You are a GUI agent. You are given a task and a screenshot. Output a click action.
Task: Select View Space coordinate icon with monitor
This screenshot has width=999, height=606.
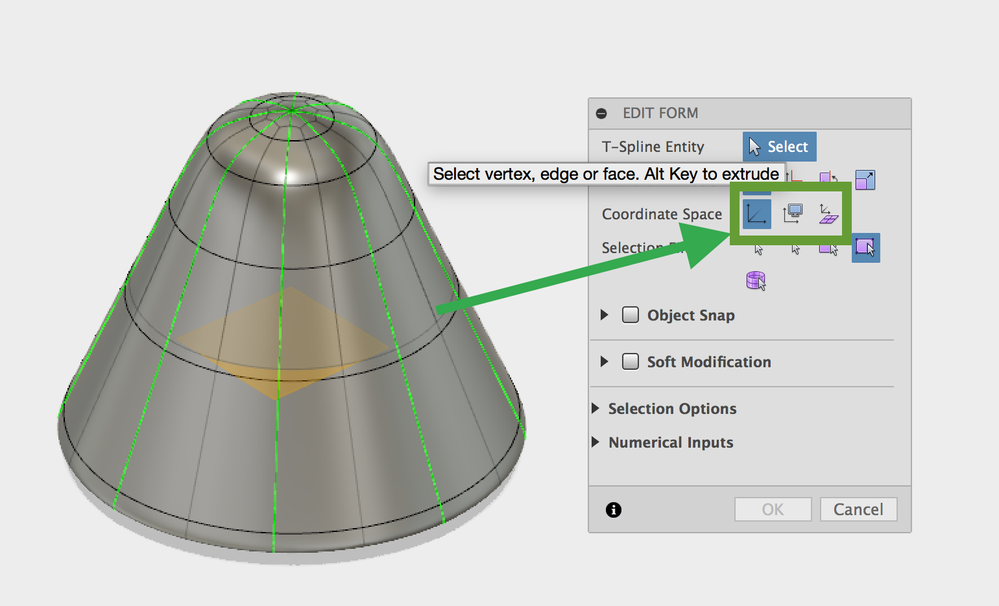pyautogui.click(x=793, y=213)
